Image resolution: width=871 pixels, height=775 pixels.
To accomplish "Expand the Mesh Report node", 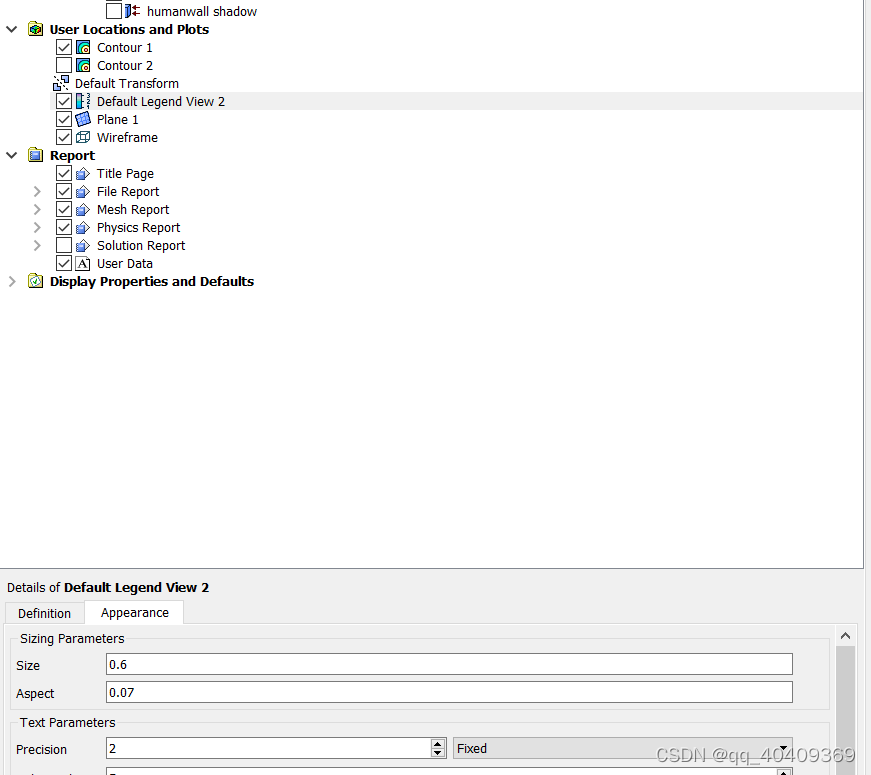I will click(x=37, y=209).
